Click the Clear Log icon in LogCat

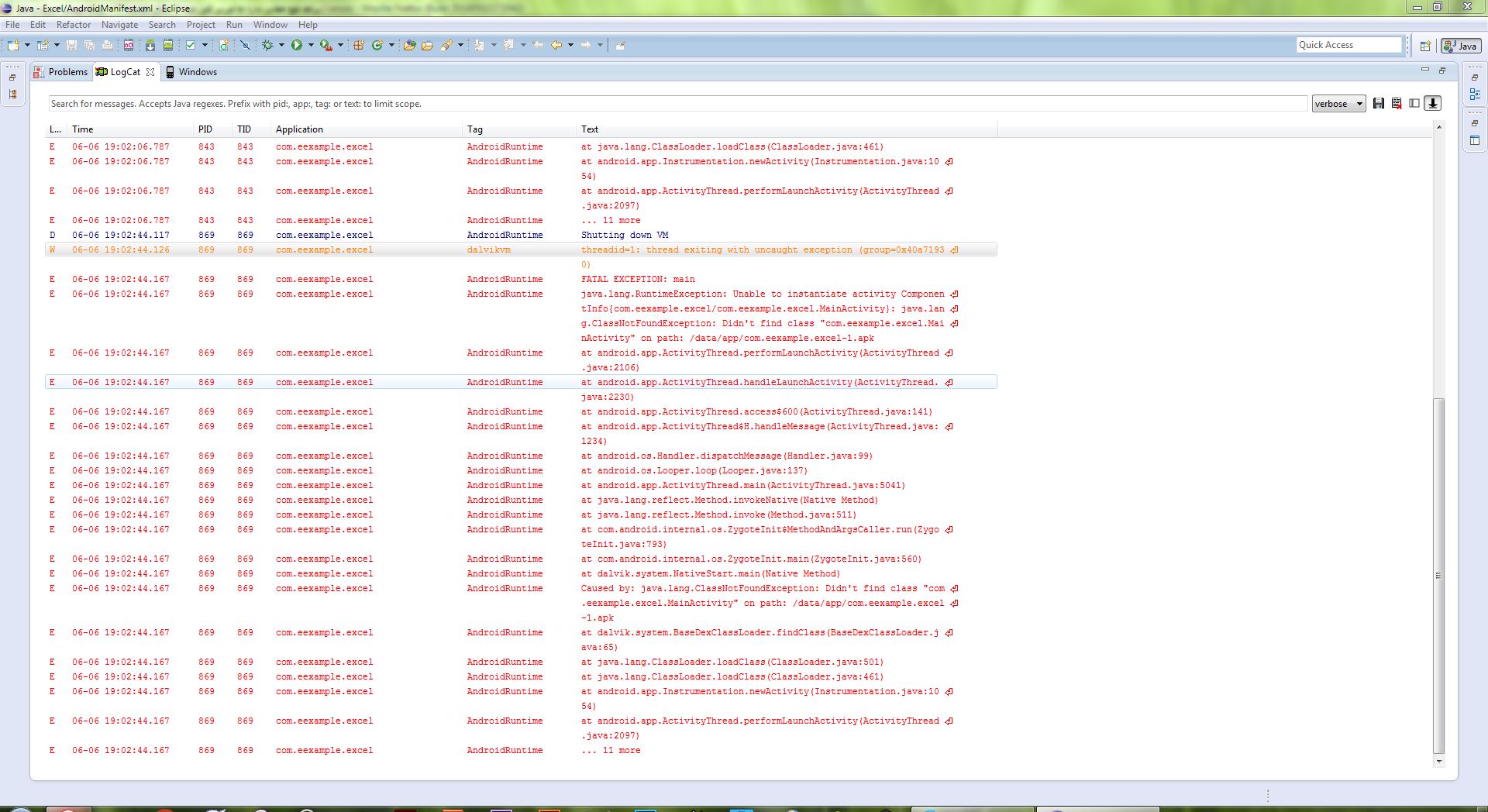[x=1397, y=103]
